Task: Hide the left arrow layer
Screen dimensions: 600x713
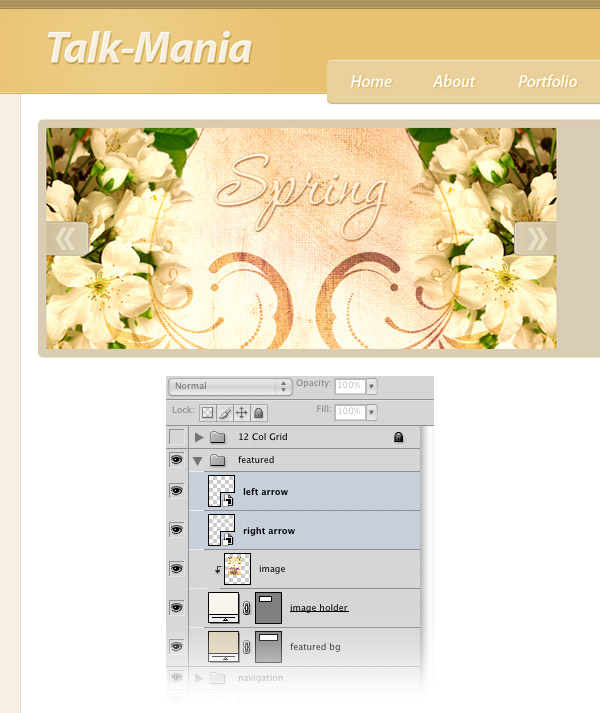Action: click(x=177, y=491)
